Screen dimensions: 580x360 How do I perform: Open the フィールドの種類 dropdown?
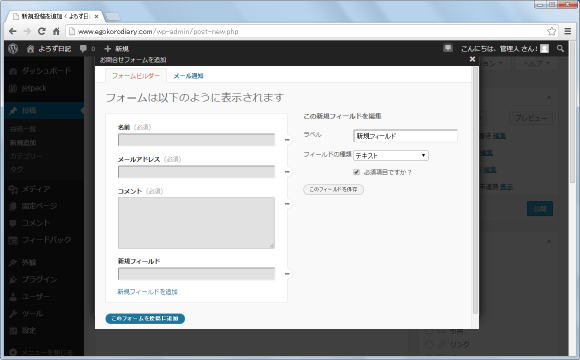coord(391,155)
